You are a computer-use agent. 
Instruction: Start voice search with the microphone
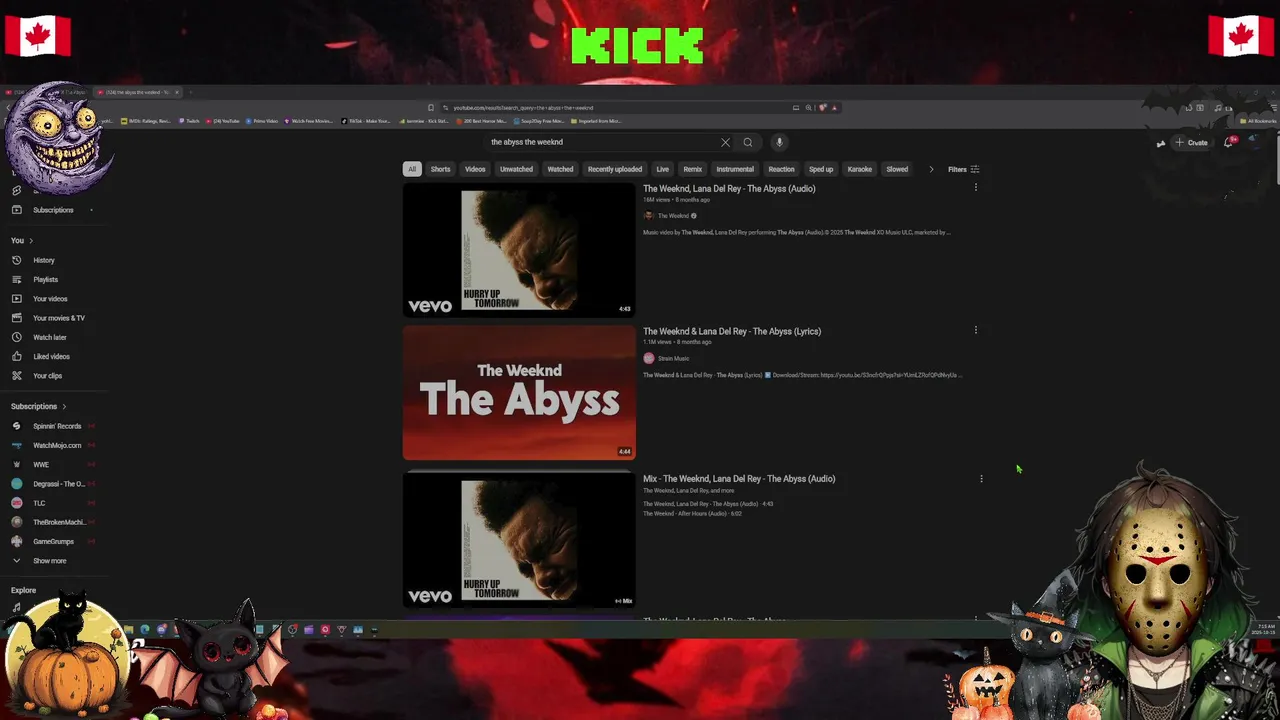click(779, 142)
